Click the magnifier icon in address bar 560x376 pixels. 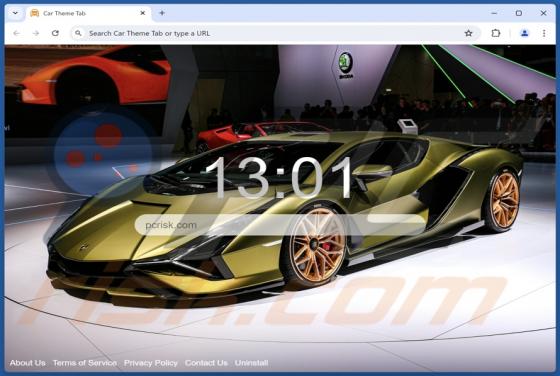78,33
